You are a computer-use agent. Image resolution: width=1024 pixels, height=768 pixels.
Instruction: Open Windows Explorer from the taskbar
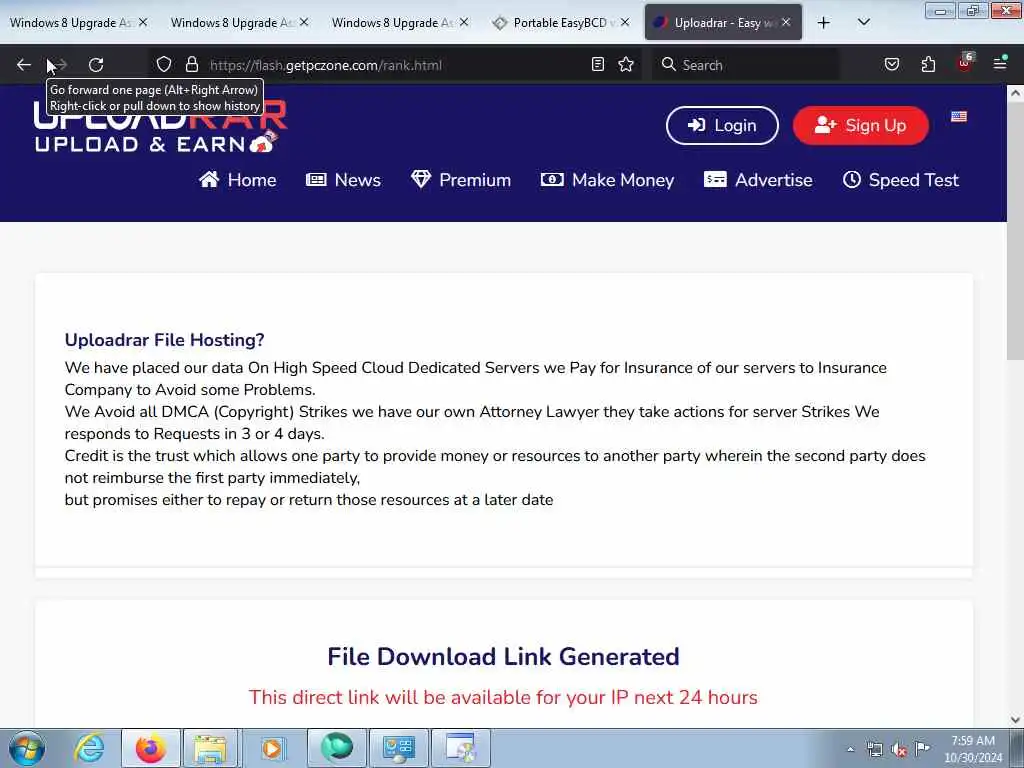pos(210,748)
